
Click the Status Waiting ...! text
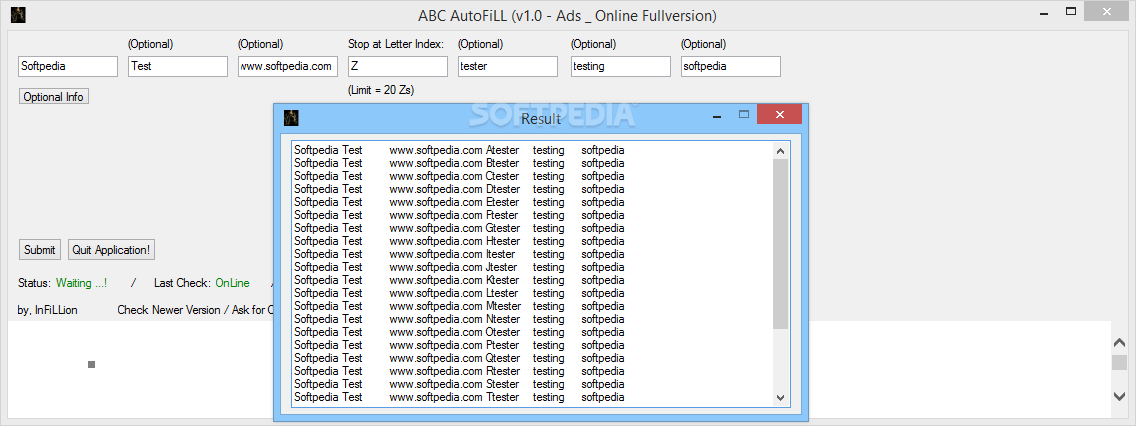pyautogui.click(x=81, y=283)
